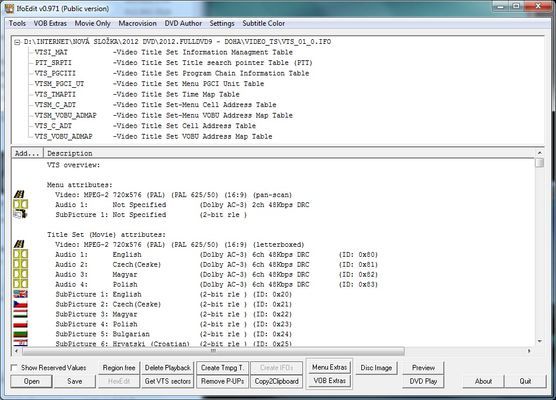The height and width of the screenshot is (400, 556).
Task: Open the VOB Extras menu
Action: click(x=50, y=23)
